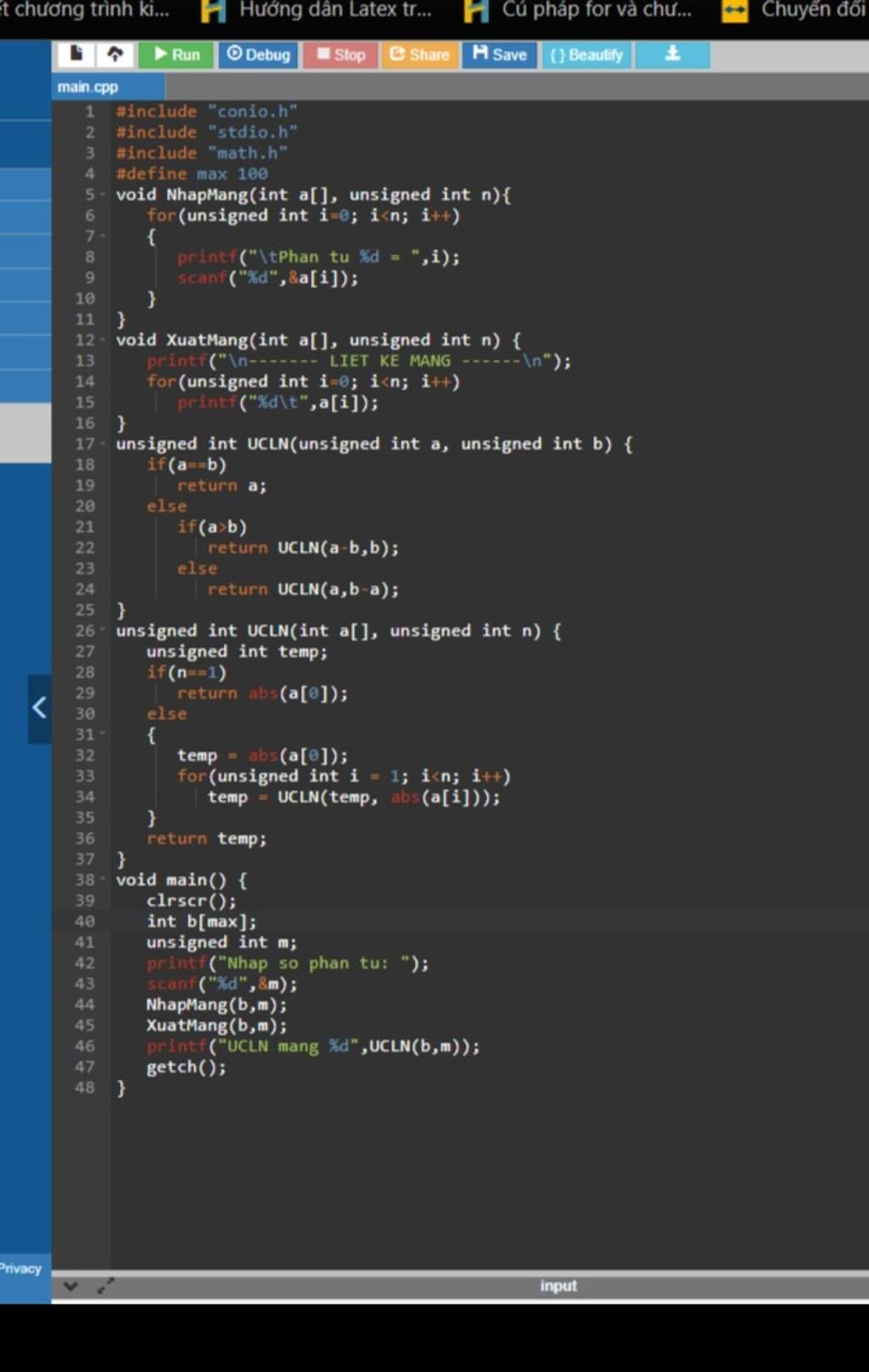The image size is (869, 1372).
Task: Share the code
Action: (x=419, y=54)
